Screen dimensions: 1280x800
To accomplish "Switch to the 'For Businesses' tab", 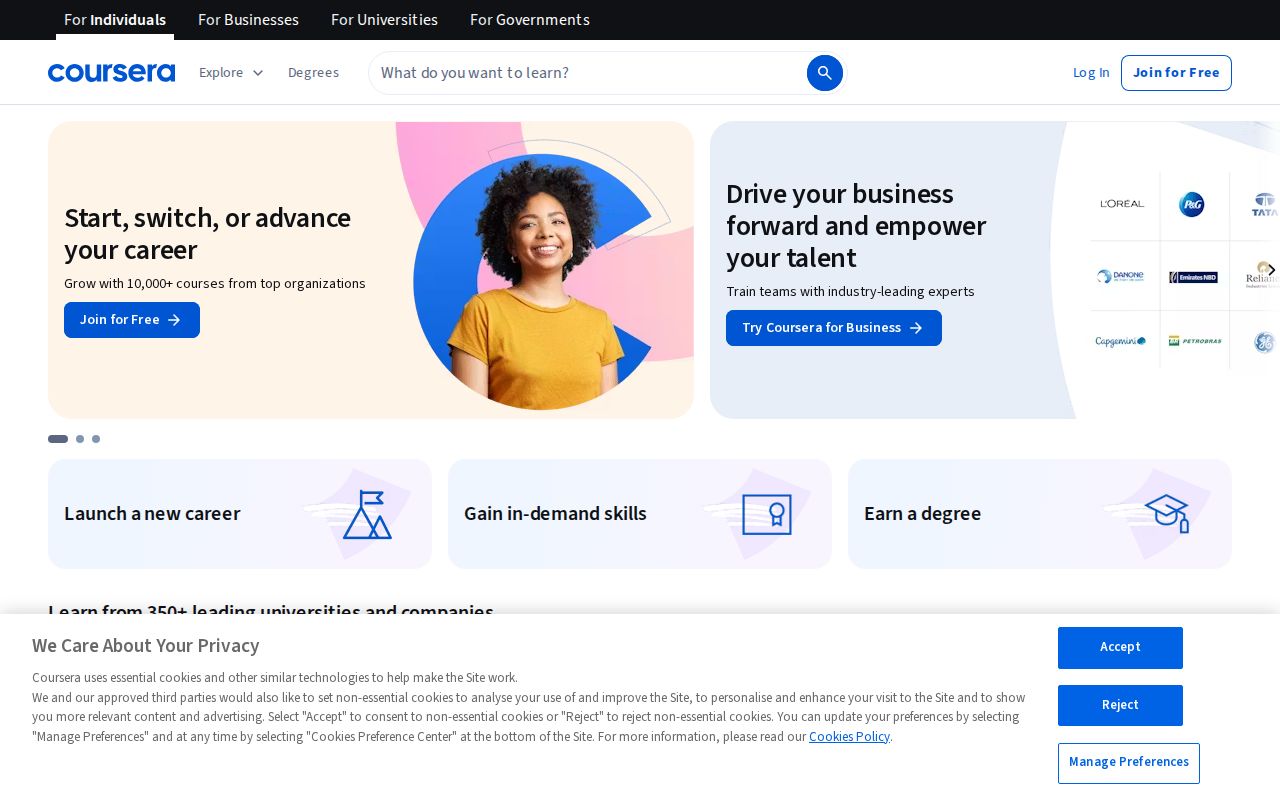I will (x=248, y=19).
